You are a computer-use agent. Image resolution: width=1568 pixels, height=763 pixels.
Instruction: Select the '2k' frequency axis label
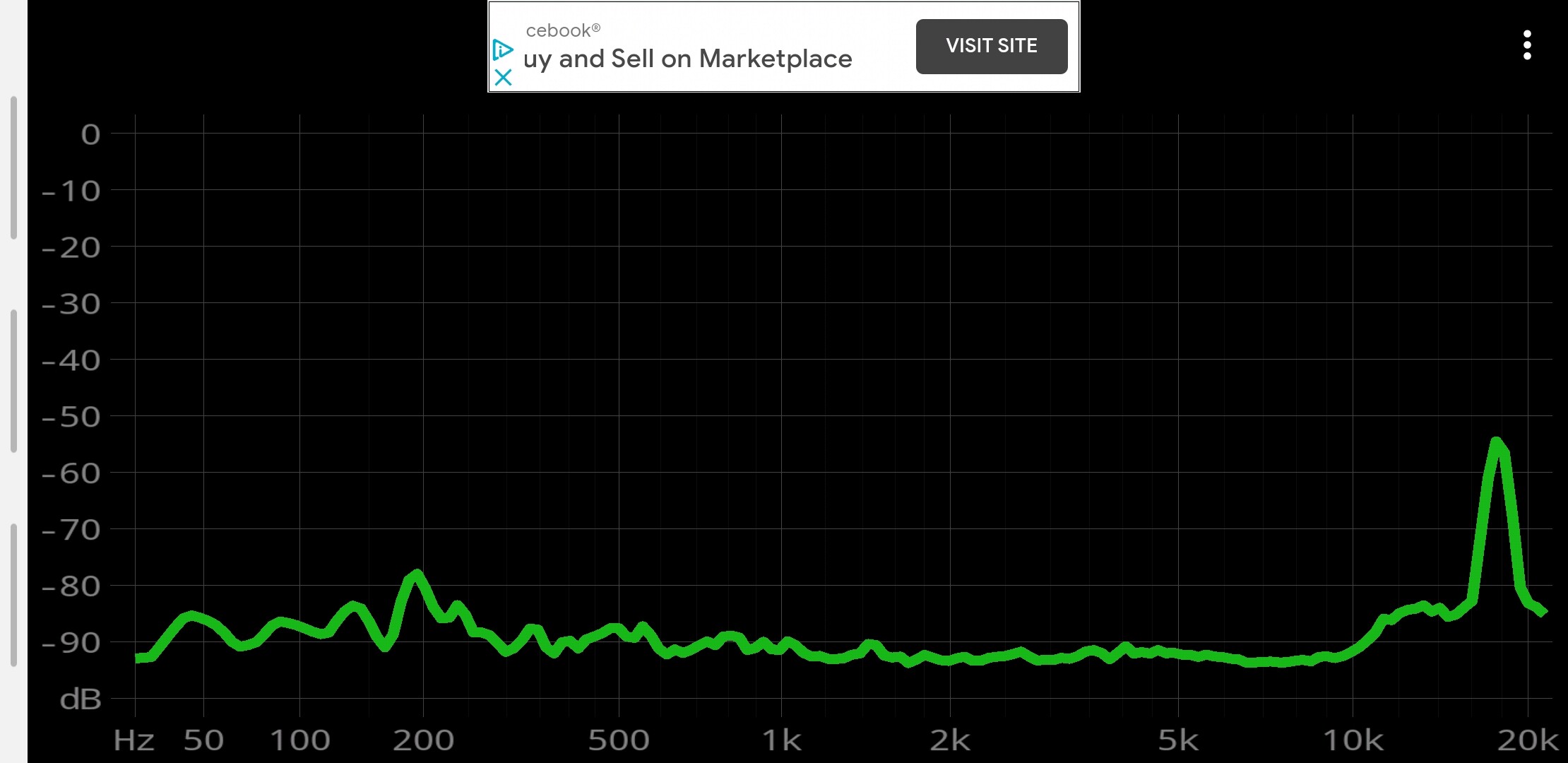click(x=950, y=740)
